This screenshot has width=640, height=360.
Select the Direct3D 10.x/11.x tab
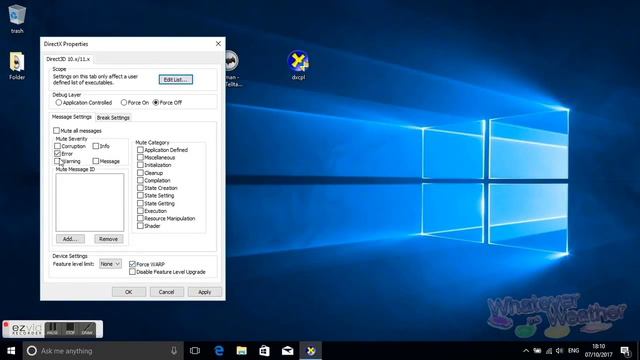(x=68, y=59)
